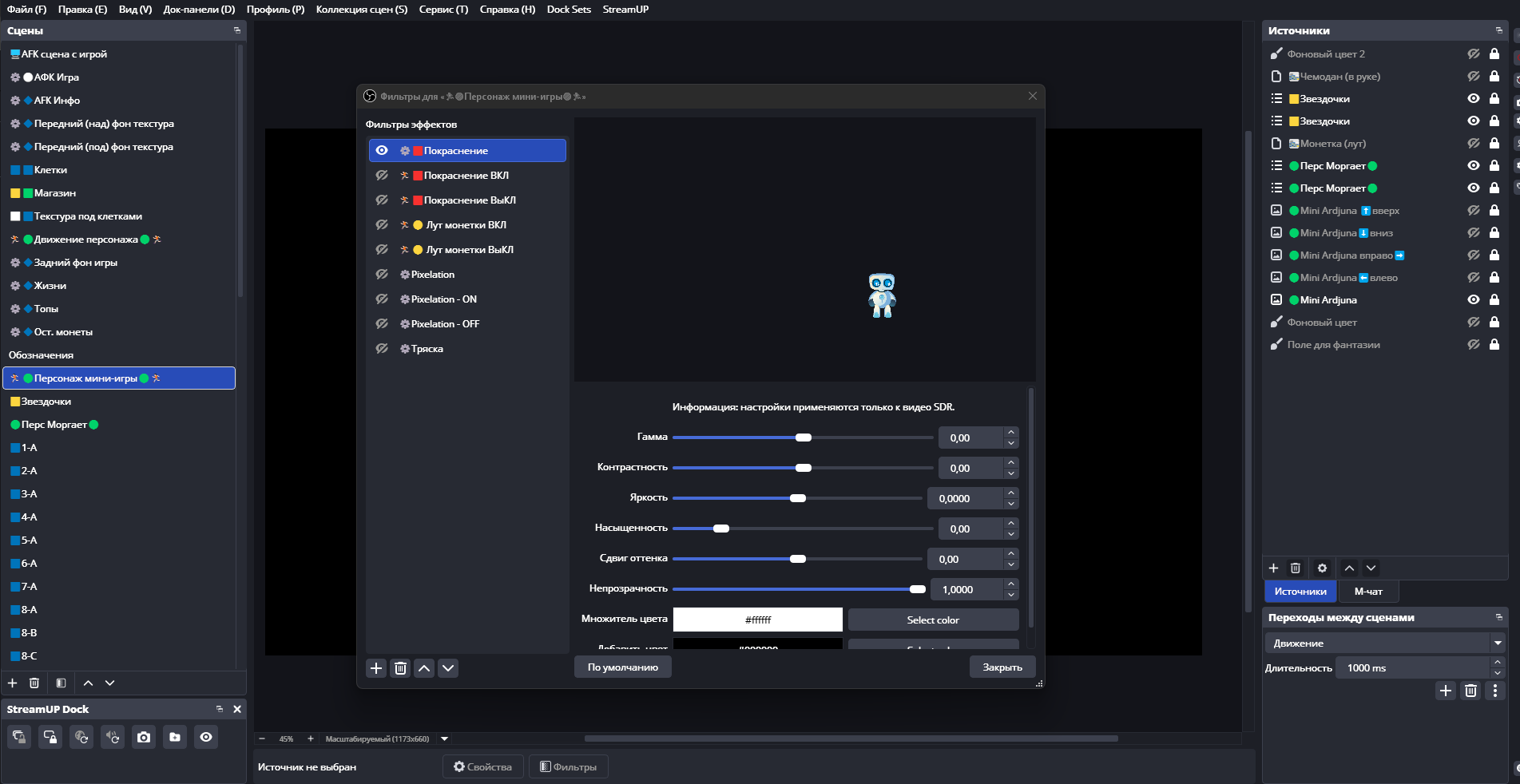
Task: Increase the Гамма value with up arrow
Action: point(1011,432)
